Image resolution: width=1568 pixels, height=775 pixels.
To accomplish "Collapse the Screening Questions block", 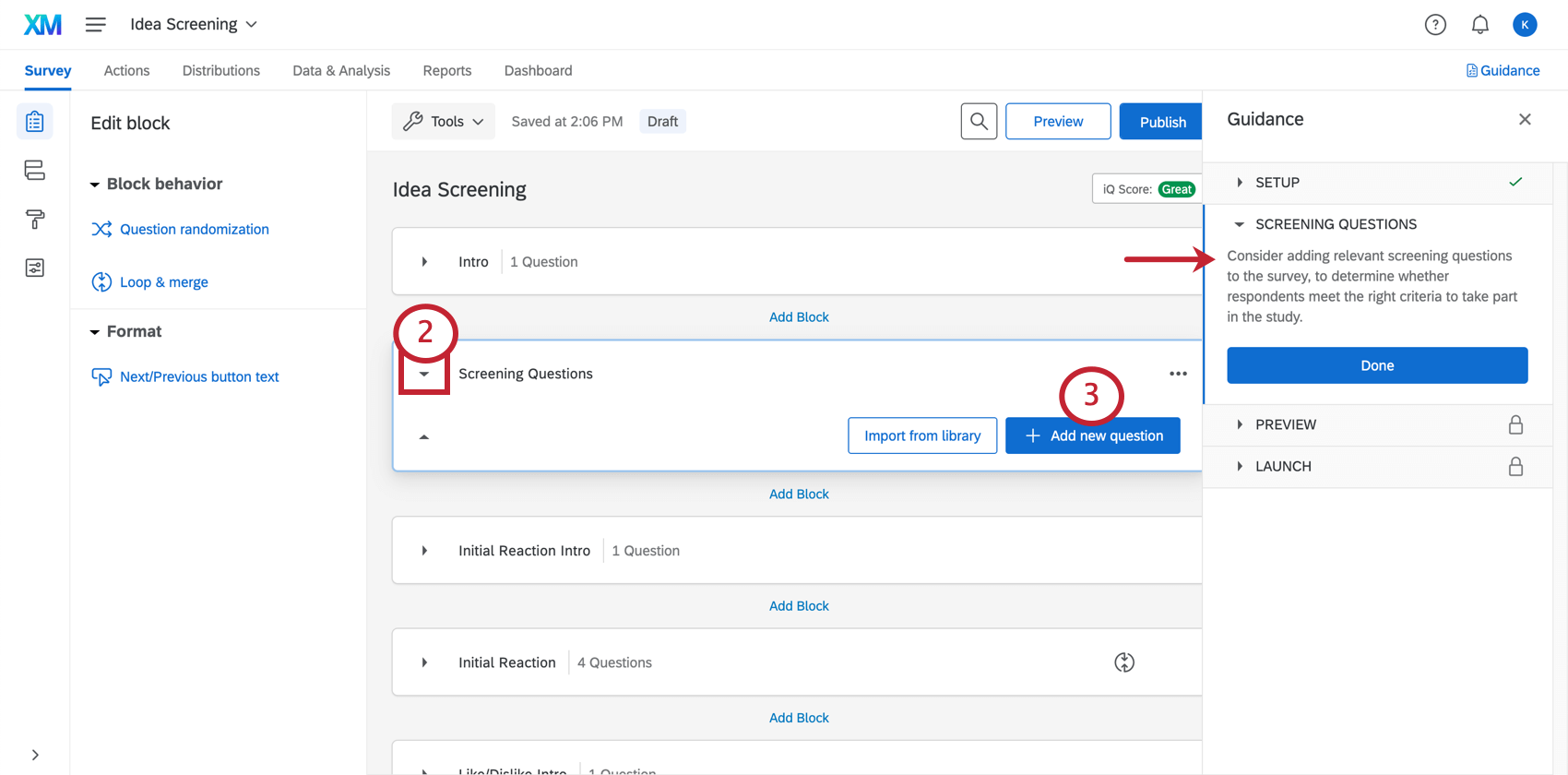I will 424,374.
